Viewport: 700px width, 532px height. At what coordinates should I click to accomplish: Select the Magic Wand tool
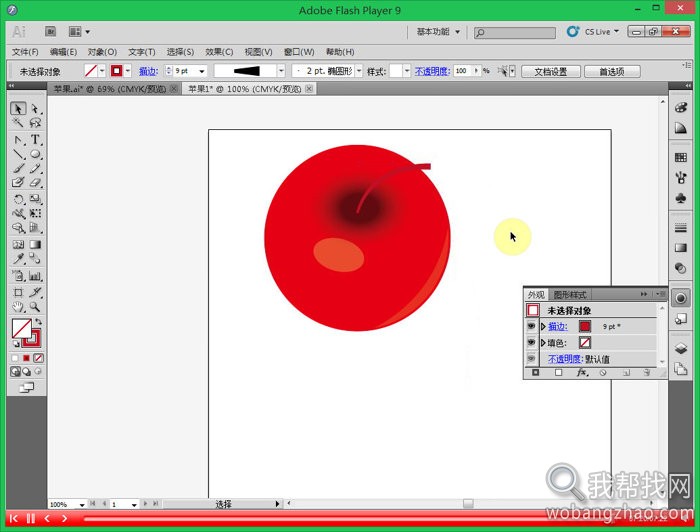point(18,122)
